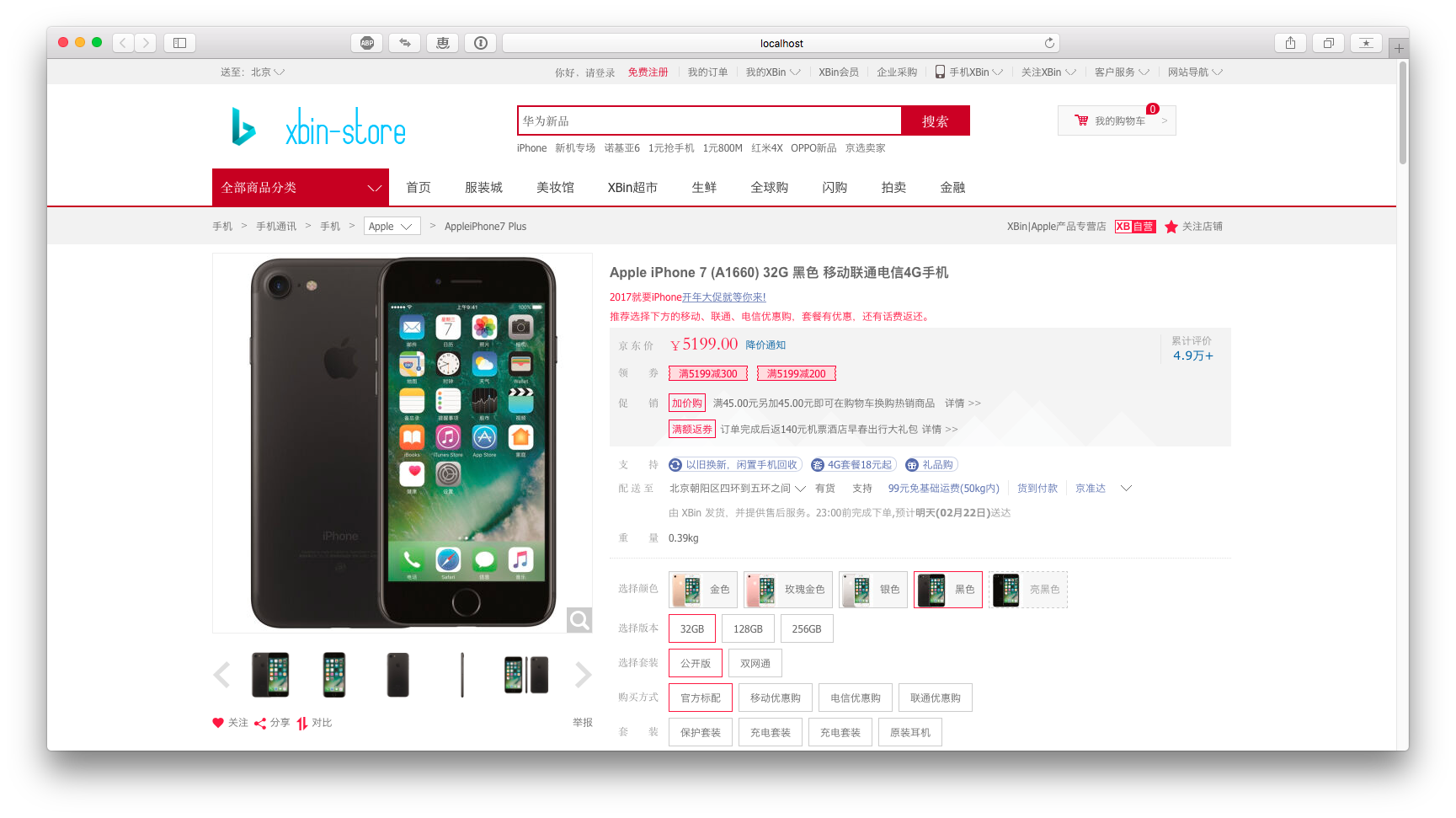The image size is (1456, 818).
Task: Open the Safari info extension icon
Action: point(481,43)
